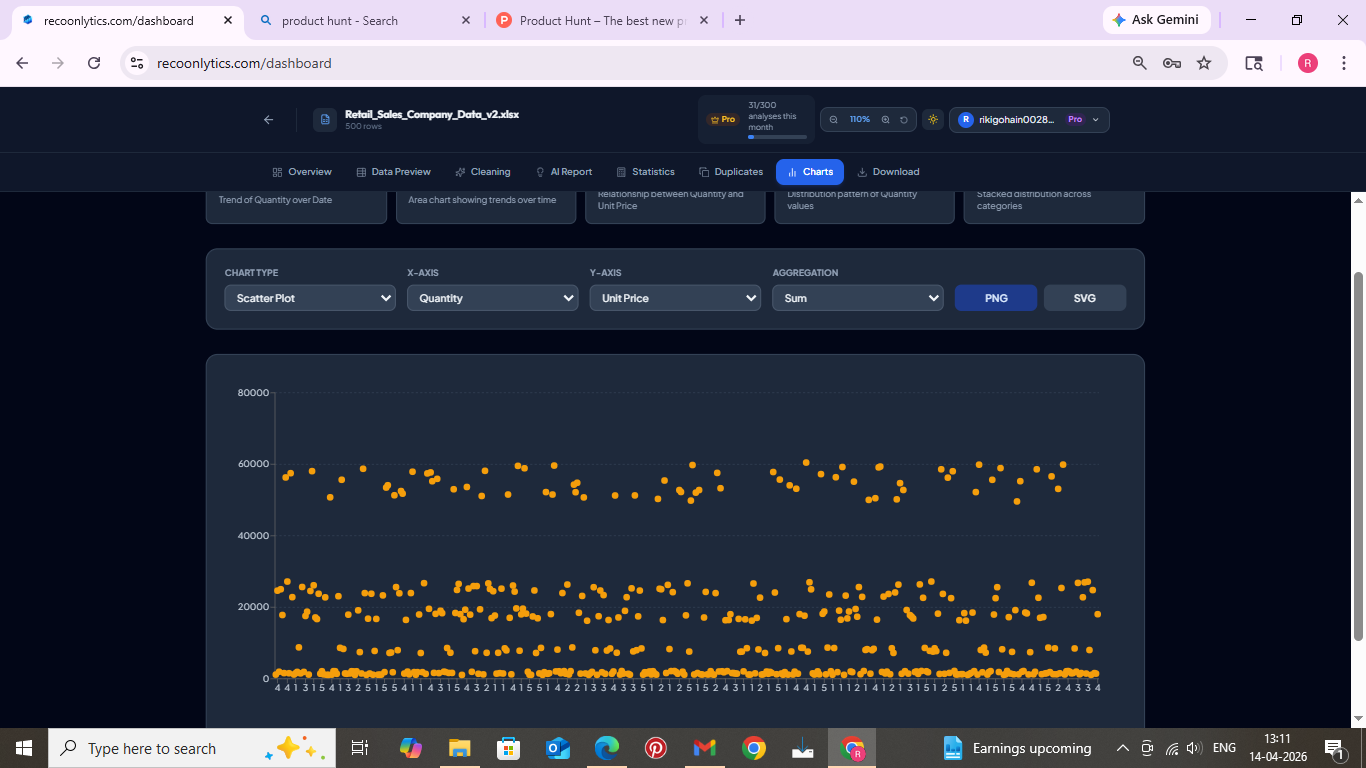Open a new browser tab with the plus icon
1366x768 pixels.
(x=740, y=20)
